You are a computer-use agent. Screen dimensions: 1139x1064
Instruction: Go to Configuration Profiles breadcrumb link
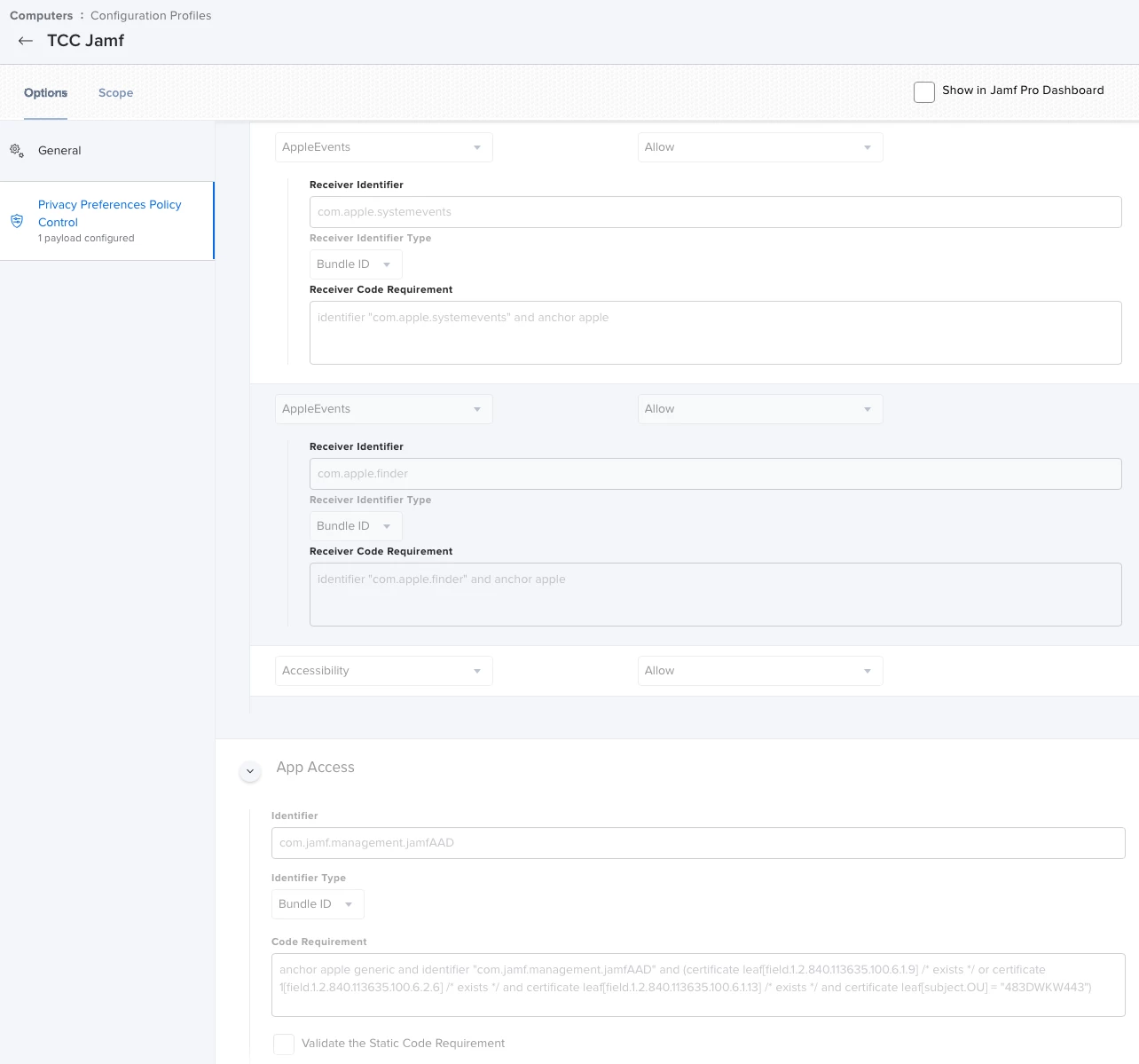pyautogui.click(x=151, y=16)
